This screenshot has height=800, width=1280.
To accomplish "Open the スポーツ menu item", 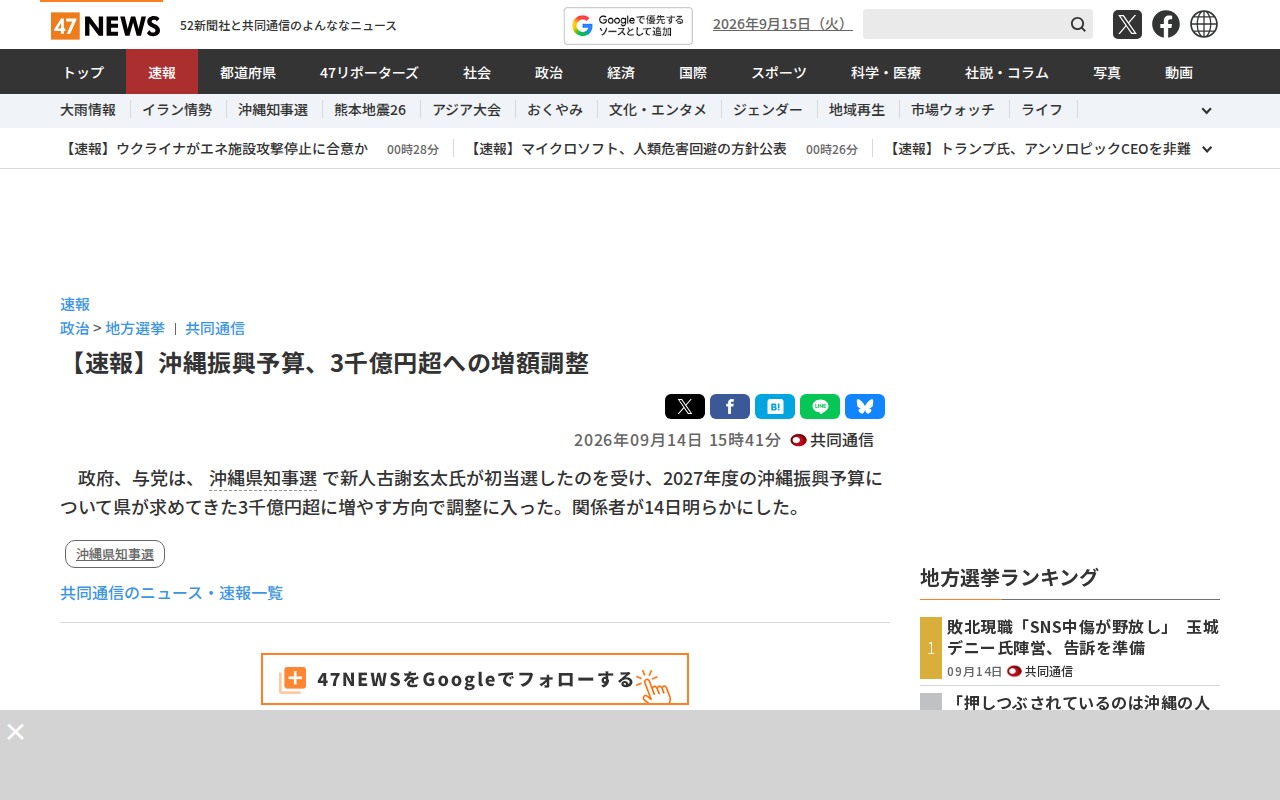I will point(779,72).
